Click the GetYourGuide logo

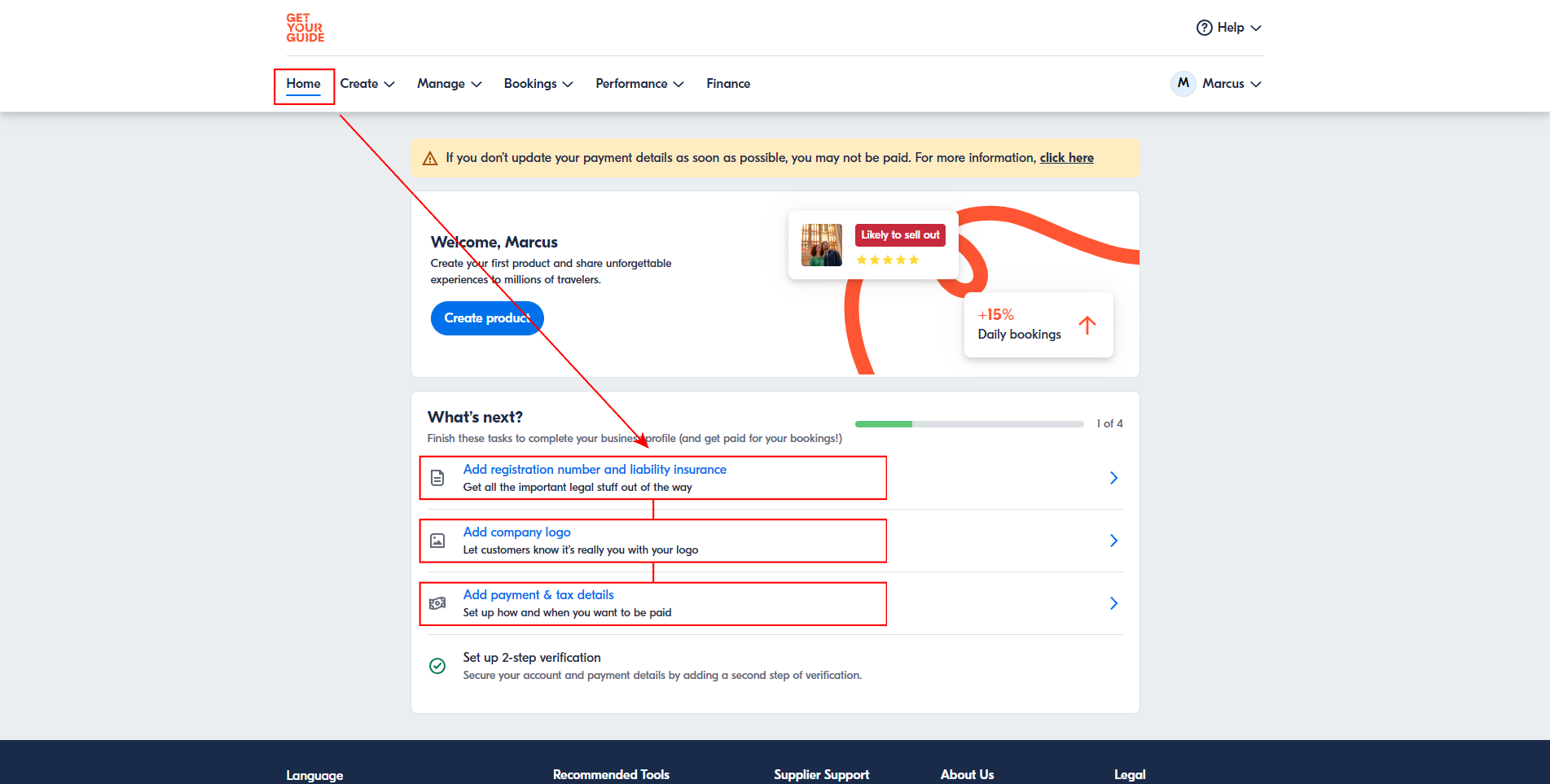pos(305,28)
